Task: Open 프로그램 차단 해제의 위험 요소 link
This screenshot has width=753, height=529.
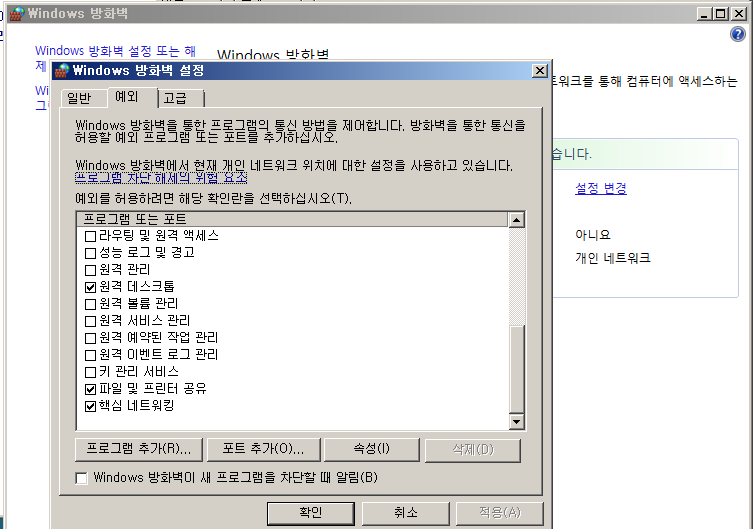Action: tap(161, 178)
